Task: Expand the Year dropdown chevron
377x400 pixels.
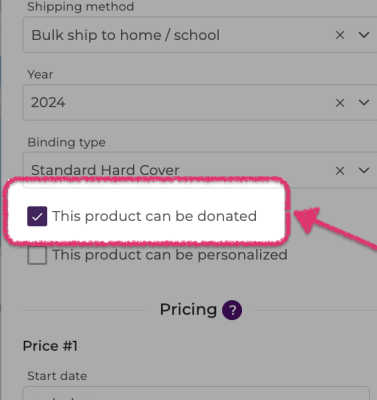Action: point(364,102)
